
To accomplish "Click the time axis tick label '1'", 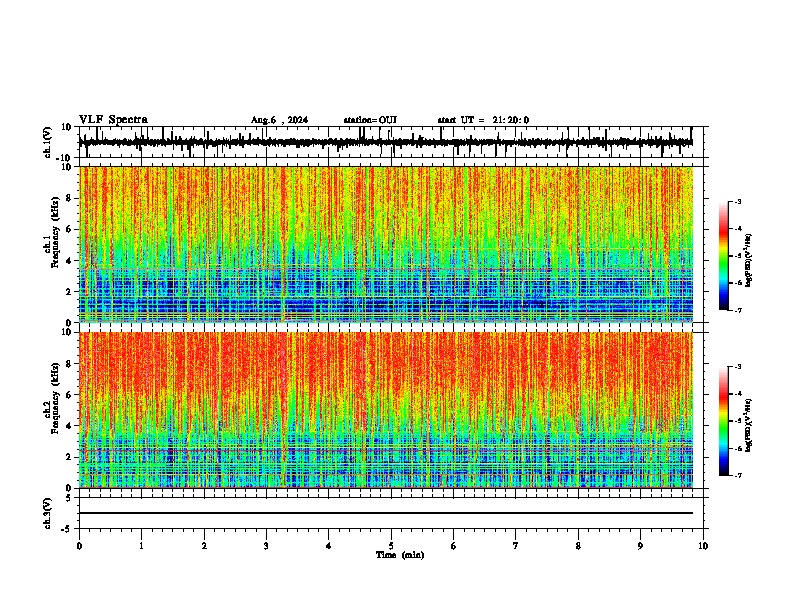I will [x=141, y=546].
